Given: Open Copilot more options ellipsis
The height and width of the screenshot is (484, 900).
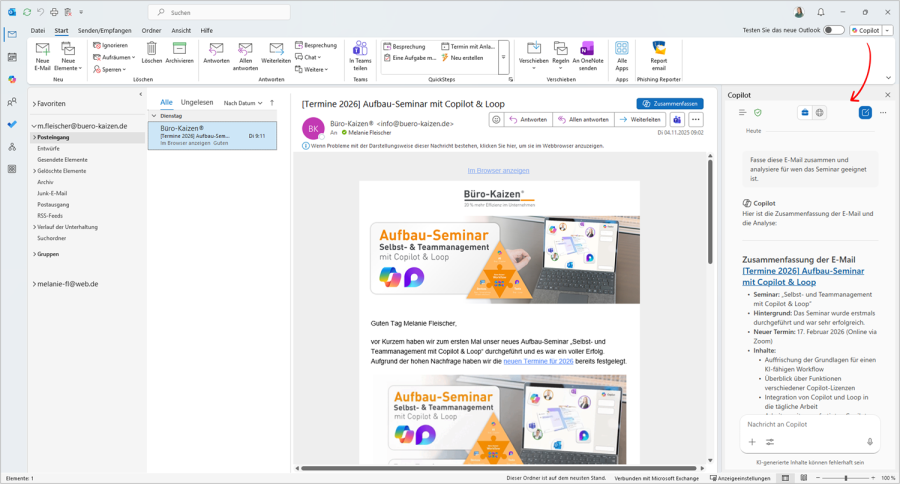Looking at the screenshot, I should tap(883, 113).
